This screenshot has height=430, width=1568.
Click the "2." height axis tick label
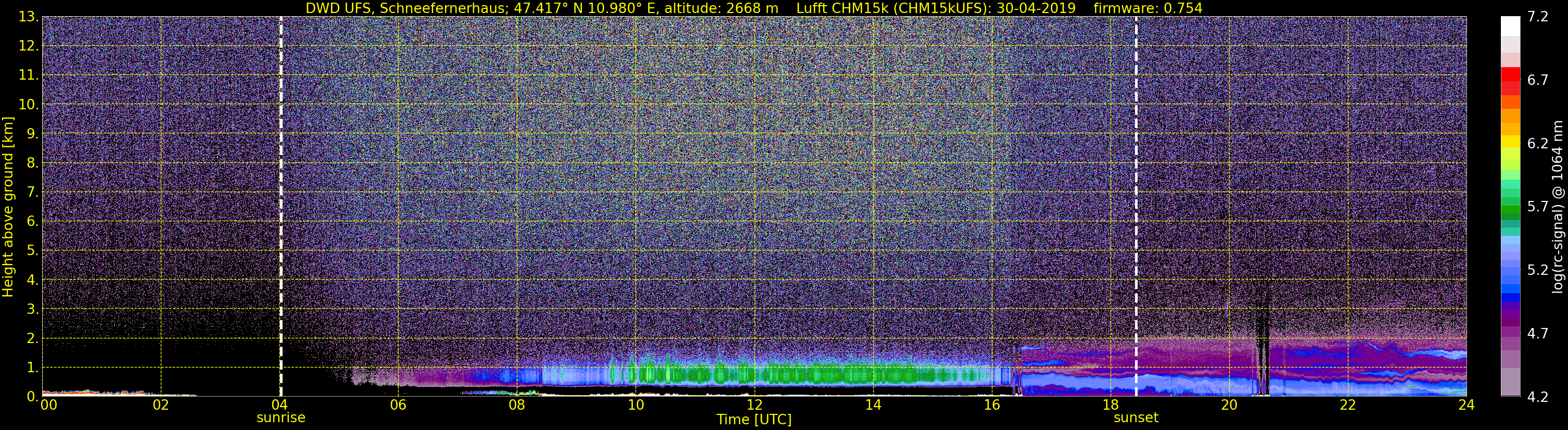[x=32, y=339]
